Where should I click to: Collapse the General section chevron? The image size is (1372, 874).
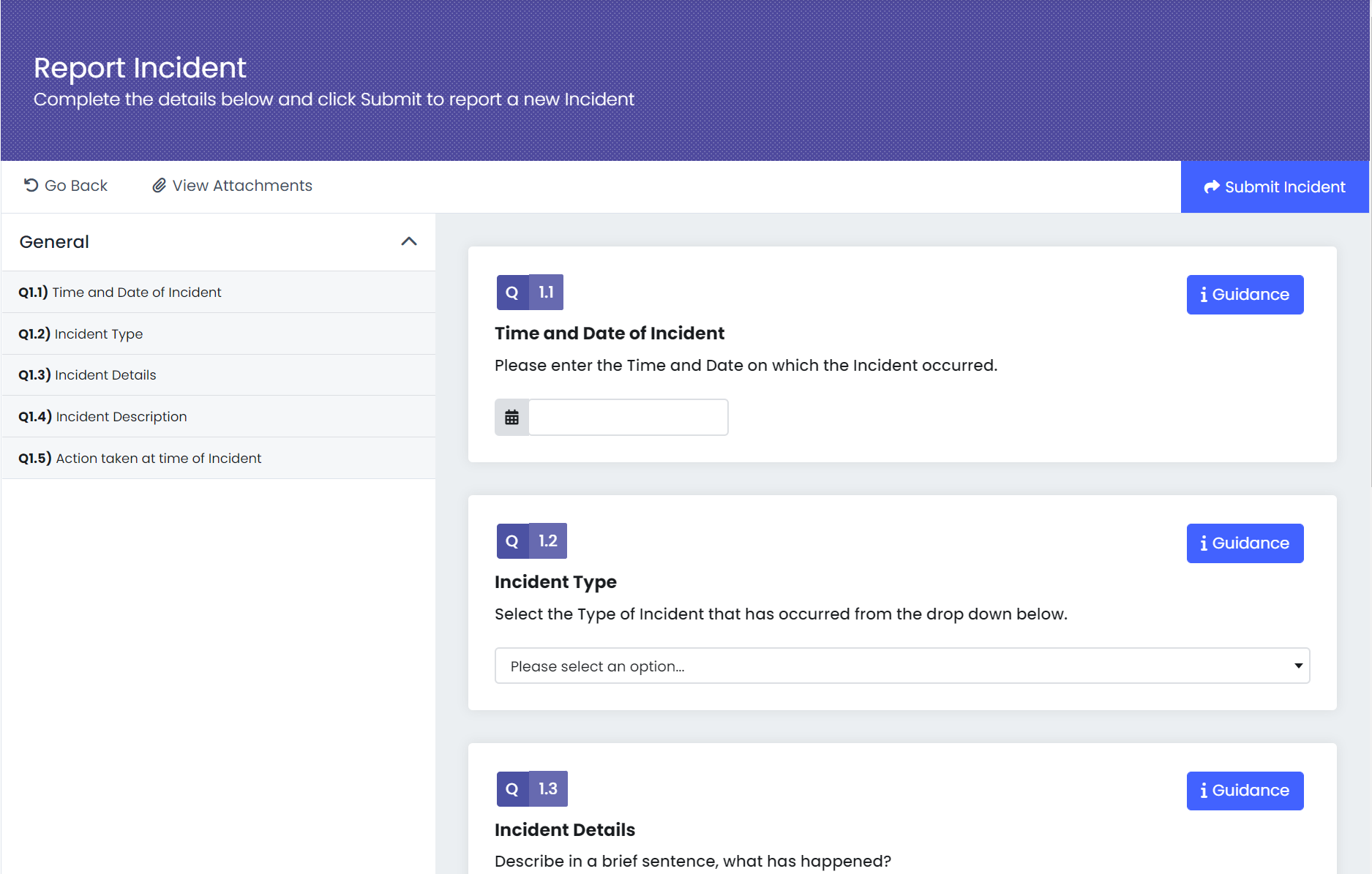pyautogui.click(x=409, y=241)
